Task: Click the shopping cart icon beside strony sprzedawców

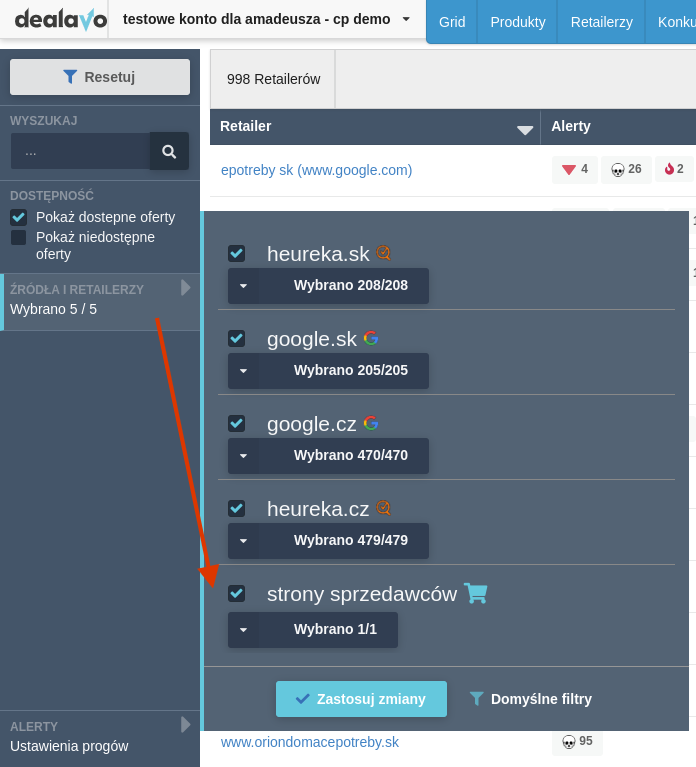Action: pyautogui.click(x=475, y=593)
